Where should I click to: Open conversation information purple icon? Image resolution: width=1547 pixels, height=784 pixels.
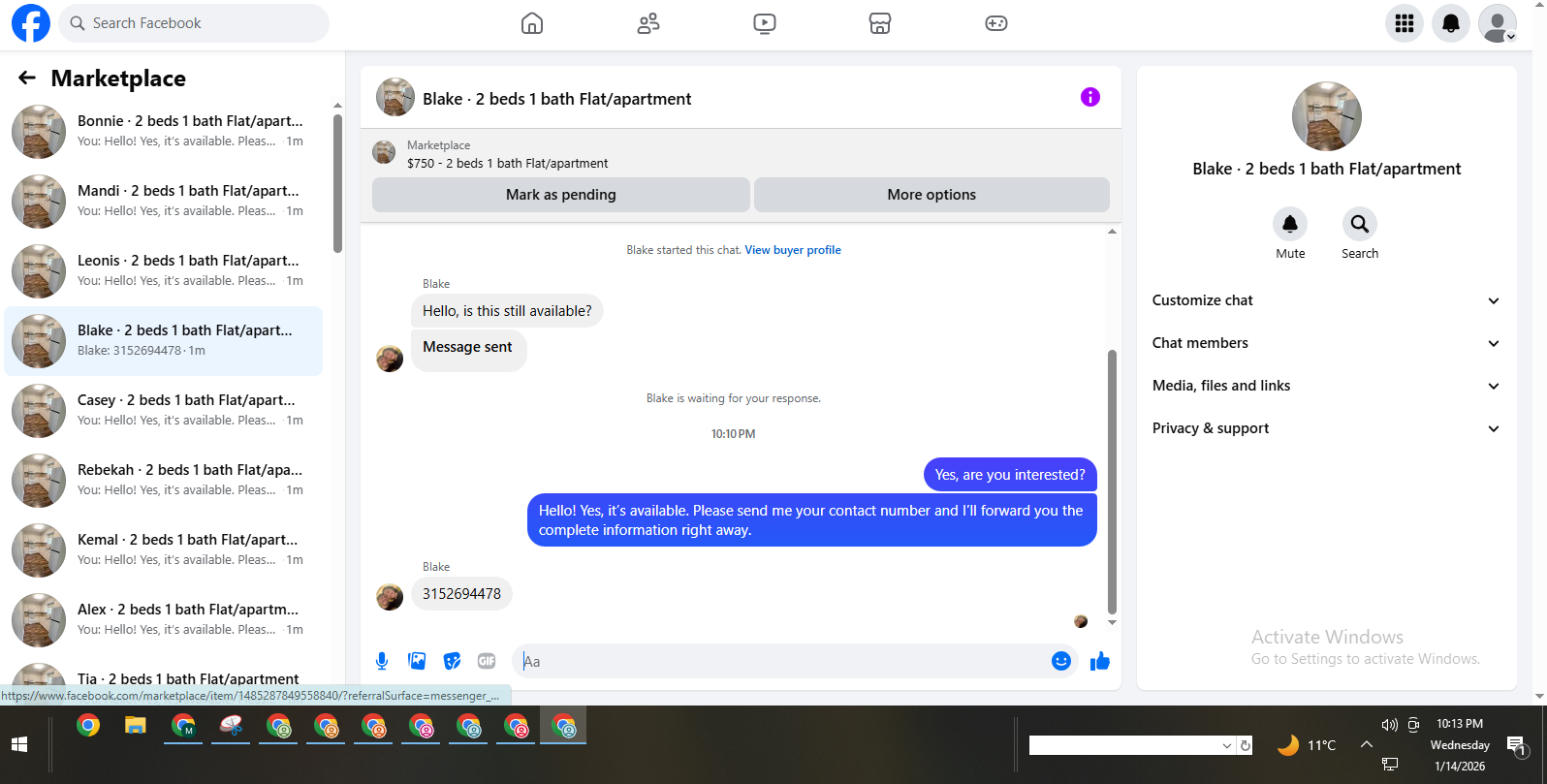pos(1090,97)
